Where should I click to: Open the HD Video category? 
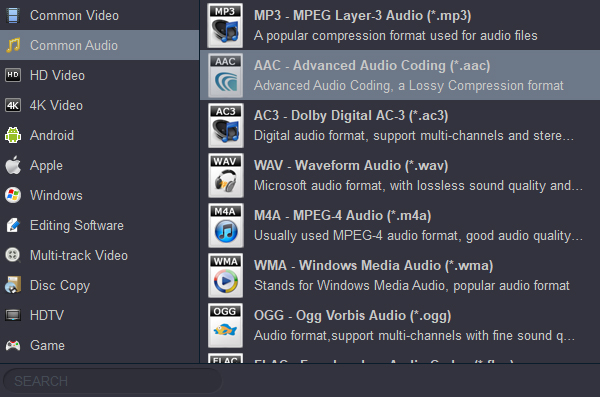(x=99, y=75)
